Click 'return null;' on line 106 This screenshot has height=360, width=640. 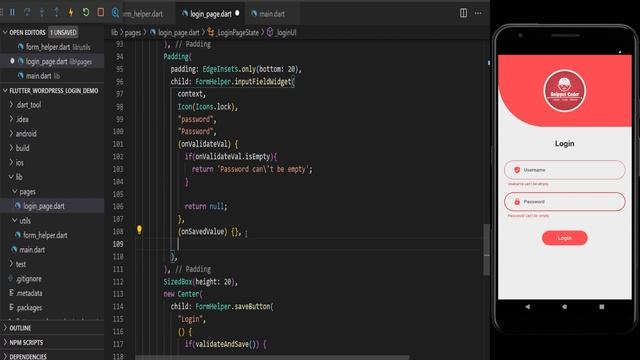pyautogui.click(x=206, y=207)
